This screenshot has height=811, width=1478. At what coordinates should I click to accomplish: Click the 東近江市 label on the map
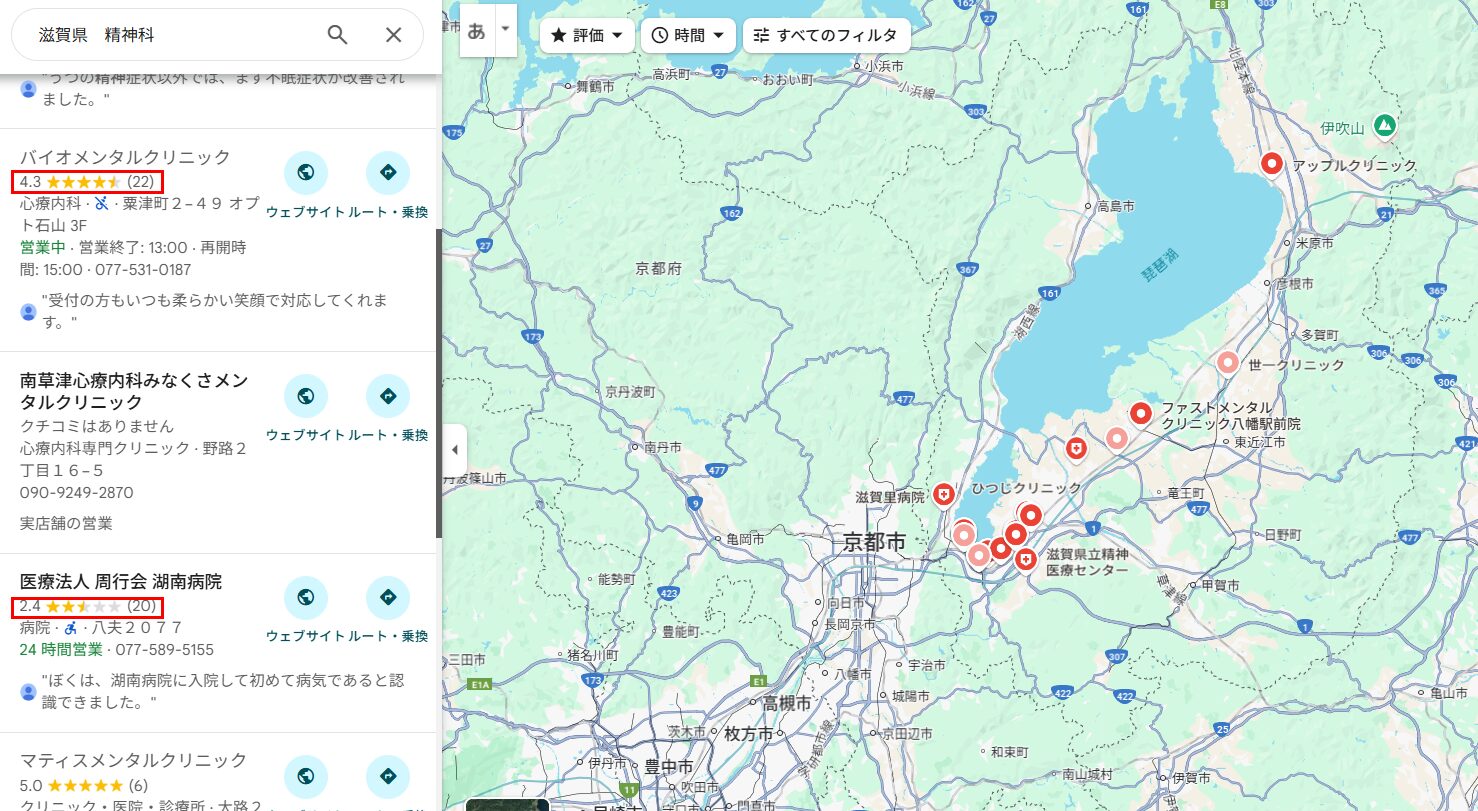[x=1258, y=441]
